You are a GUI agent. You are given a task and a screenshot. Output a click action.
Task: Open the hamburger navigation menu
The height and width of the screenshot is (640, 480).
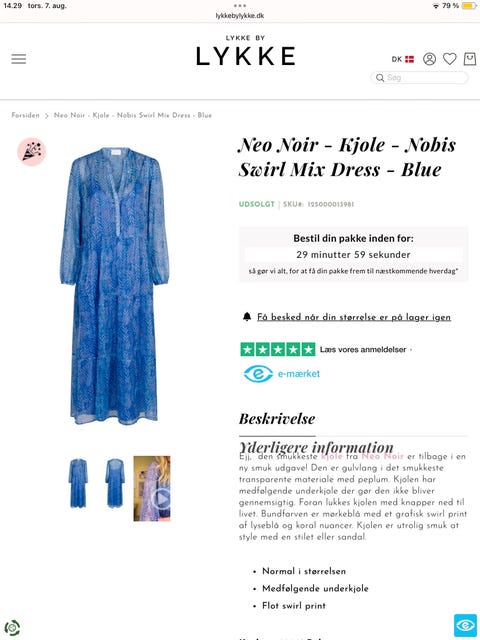[18, 59]
